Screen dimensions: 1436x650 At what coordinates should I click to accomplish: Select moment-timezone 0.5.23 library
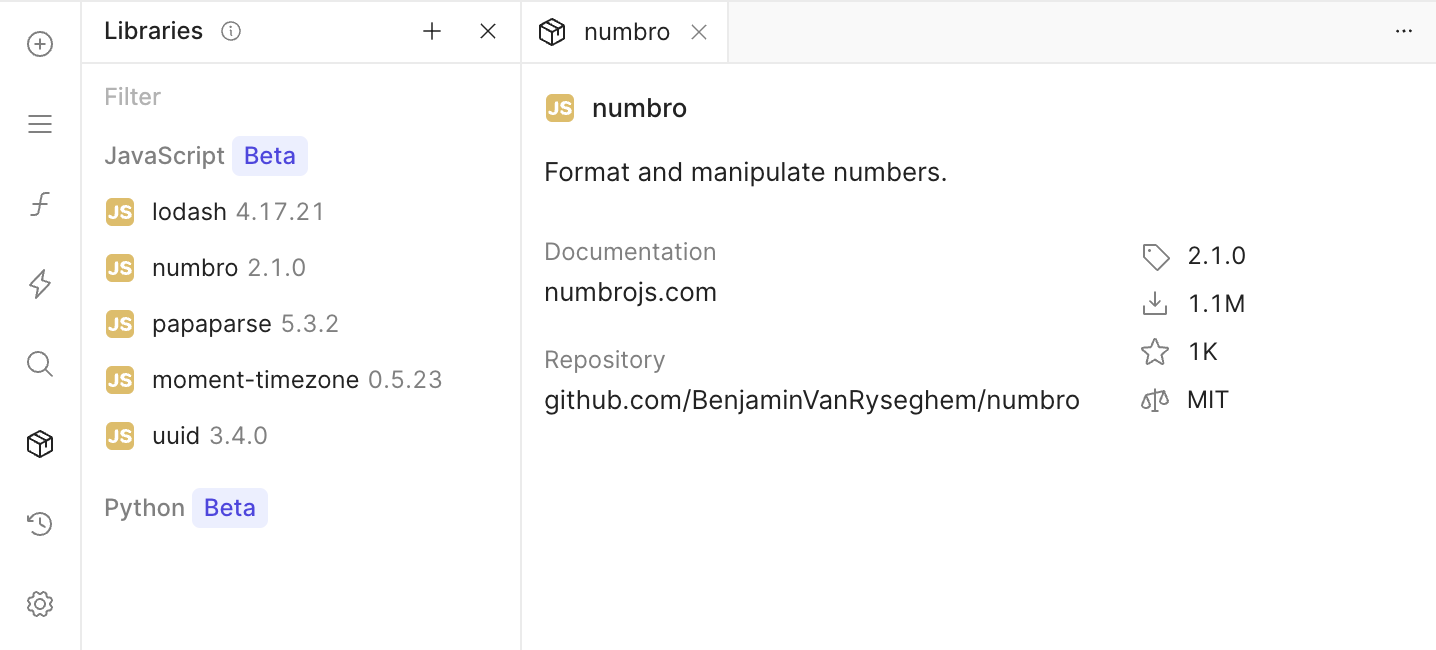click(300, 380)
